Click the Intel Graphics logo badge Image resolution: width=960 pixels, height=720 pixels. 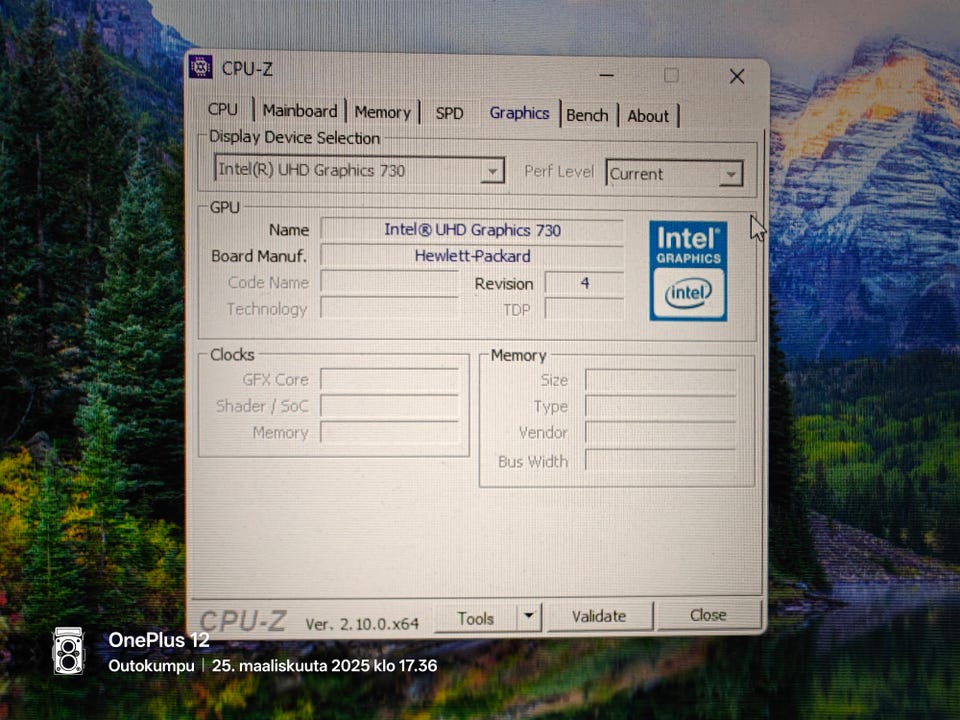[x=688, y=271]
